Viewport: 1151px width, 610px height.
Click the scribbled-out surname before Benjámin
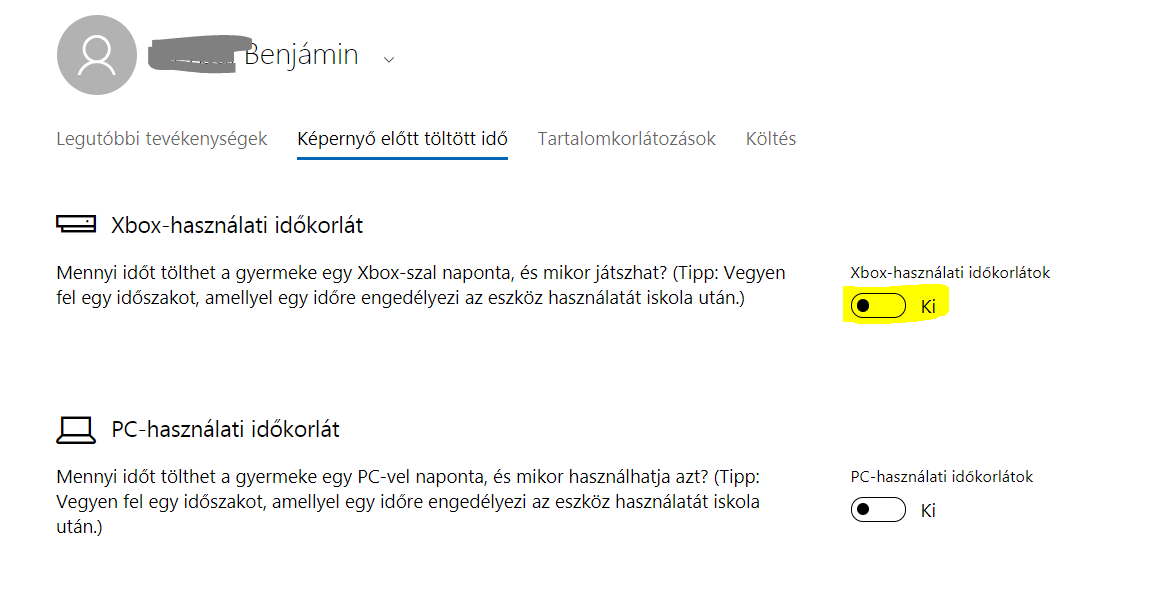point(195,53)
